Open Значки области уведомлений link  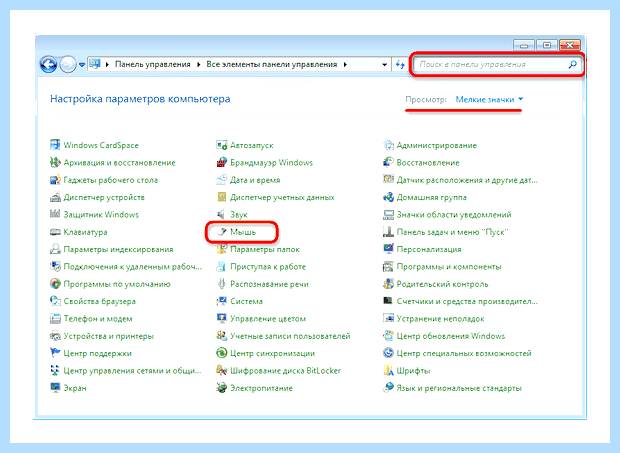click(x=454, y=215)
